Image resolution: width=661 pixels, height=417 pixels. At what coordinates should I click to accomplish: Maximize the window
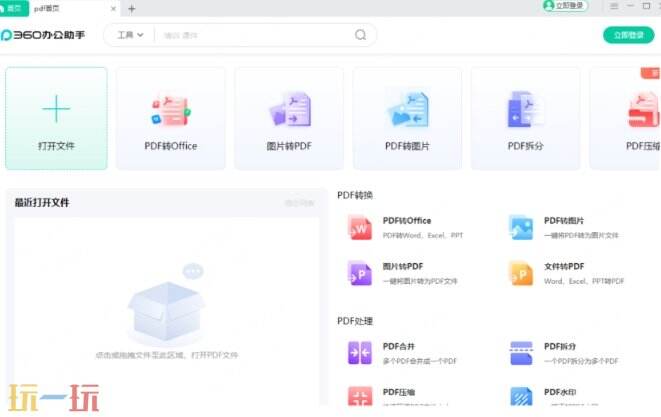(x=646, y=6)
